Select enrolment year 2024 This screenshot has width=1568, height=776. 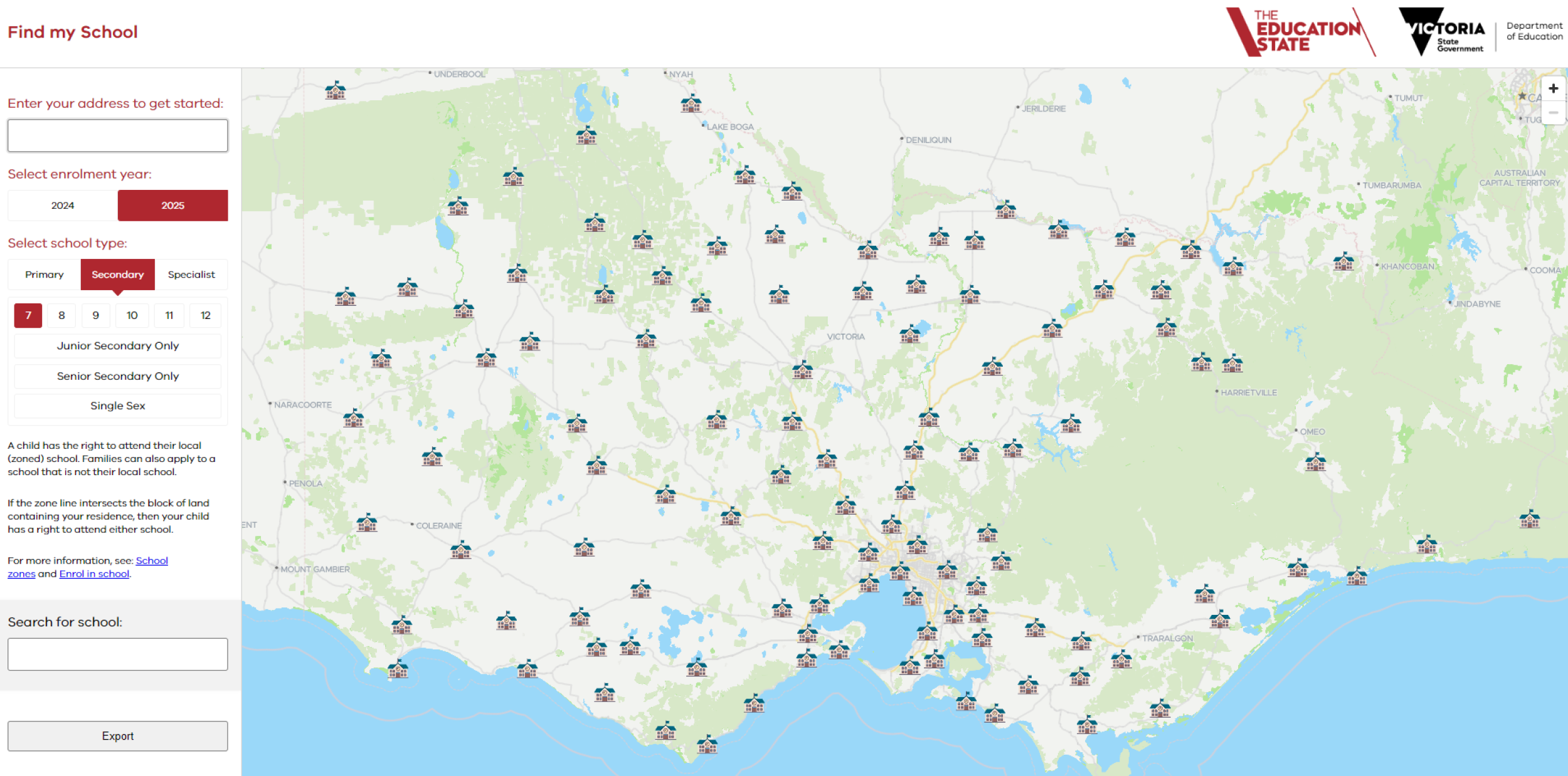[63, 206]
